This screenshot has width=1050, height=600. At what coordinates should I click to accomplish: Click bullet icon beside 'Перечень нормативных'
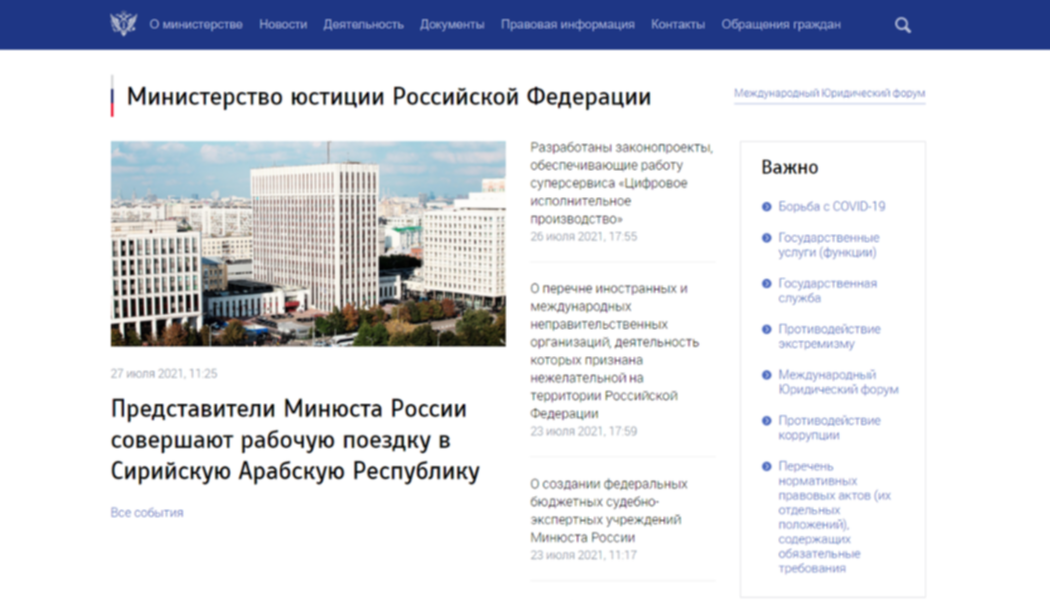(767, 466)
